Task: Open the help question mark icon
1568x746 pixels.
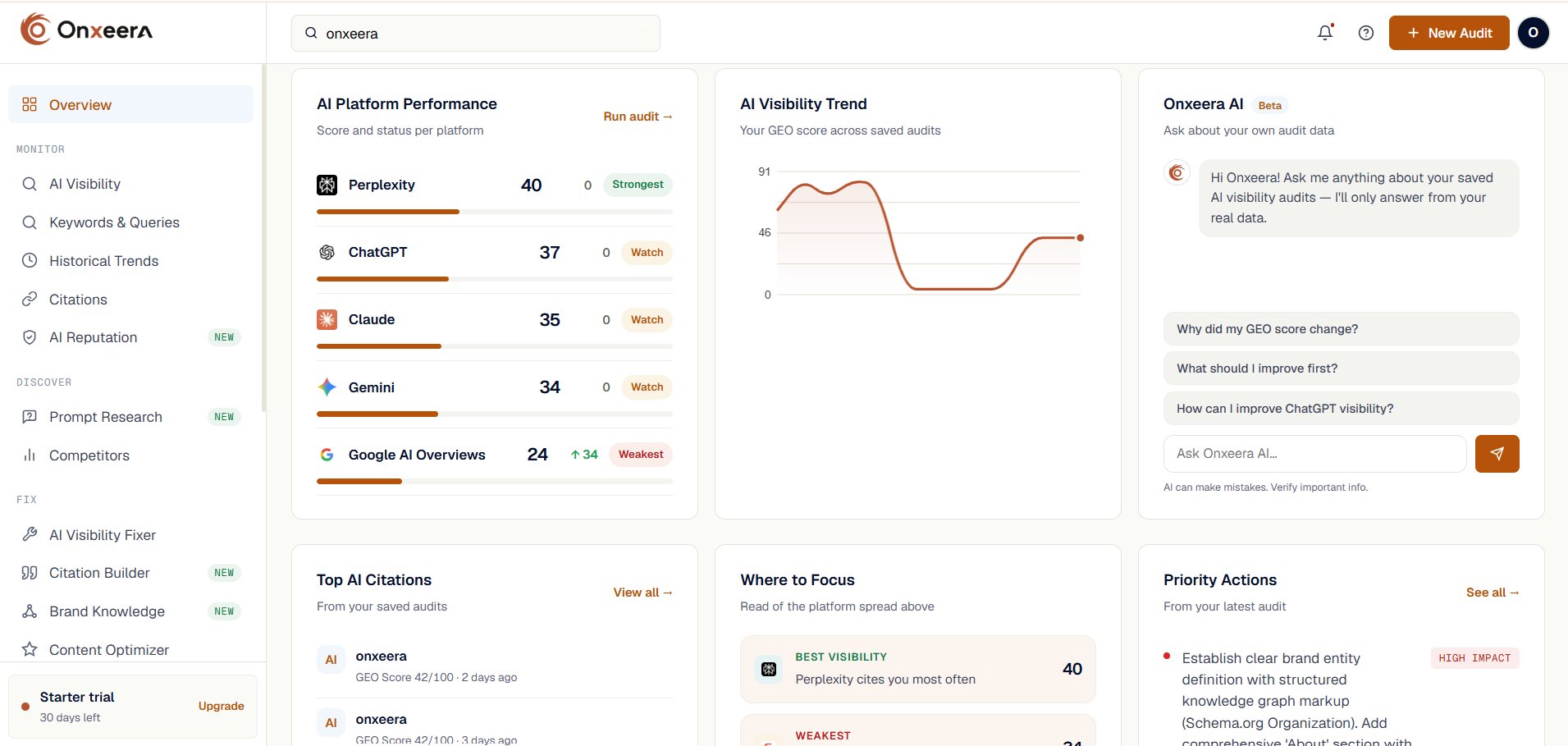Action: [1366, 33]
